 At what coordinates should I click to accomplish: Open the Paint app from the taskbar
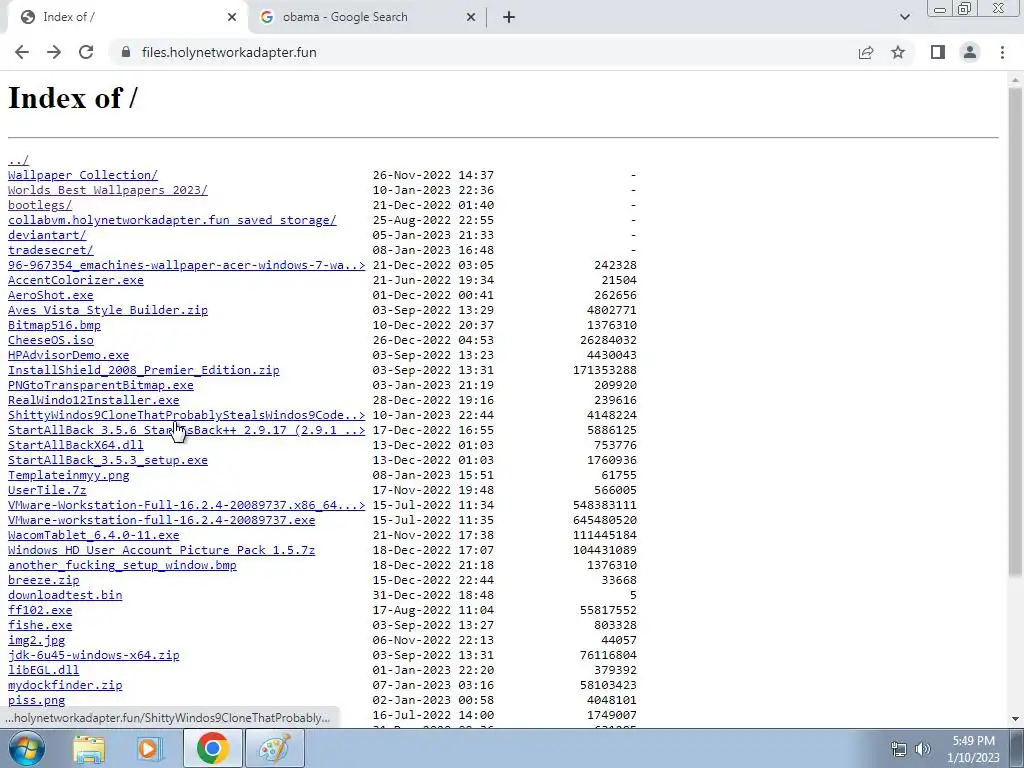pos(274,748)
